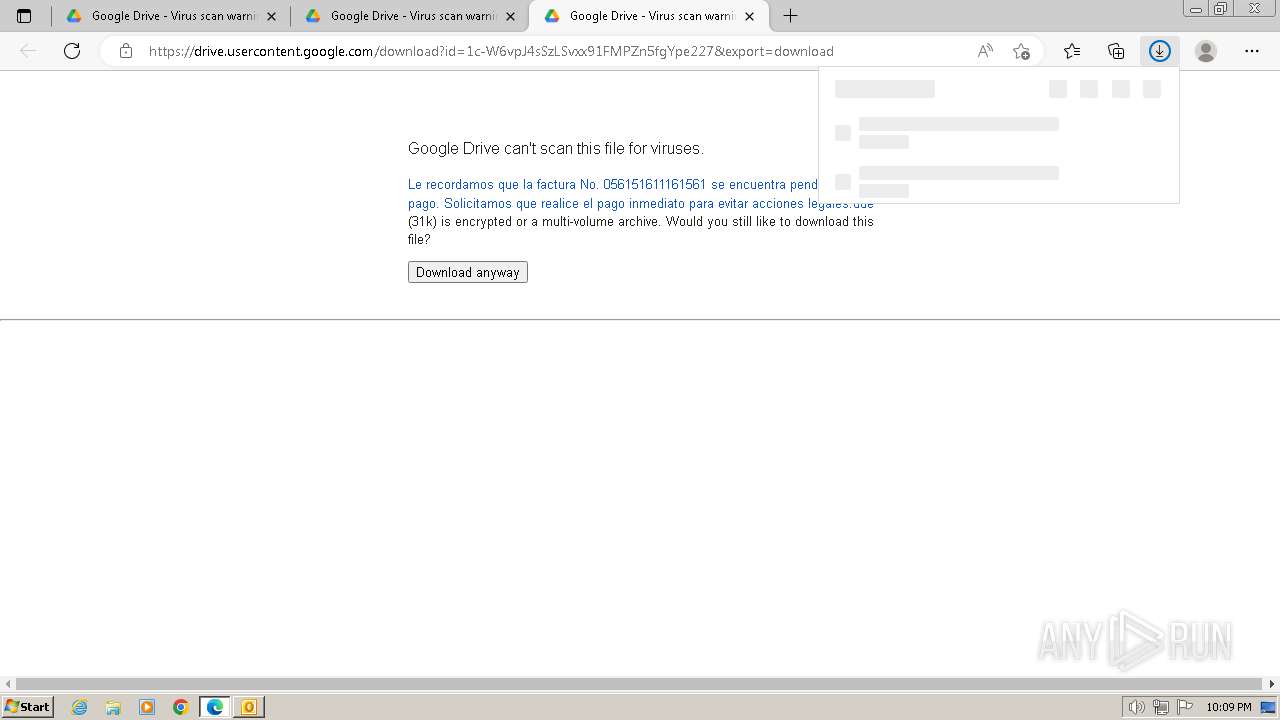The image size is (1280, 720).
Task: Open Windows Media Player from taskbar
Action: [147, 707]
